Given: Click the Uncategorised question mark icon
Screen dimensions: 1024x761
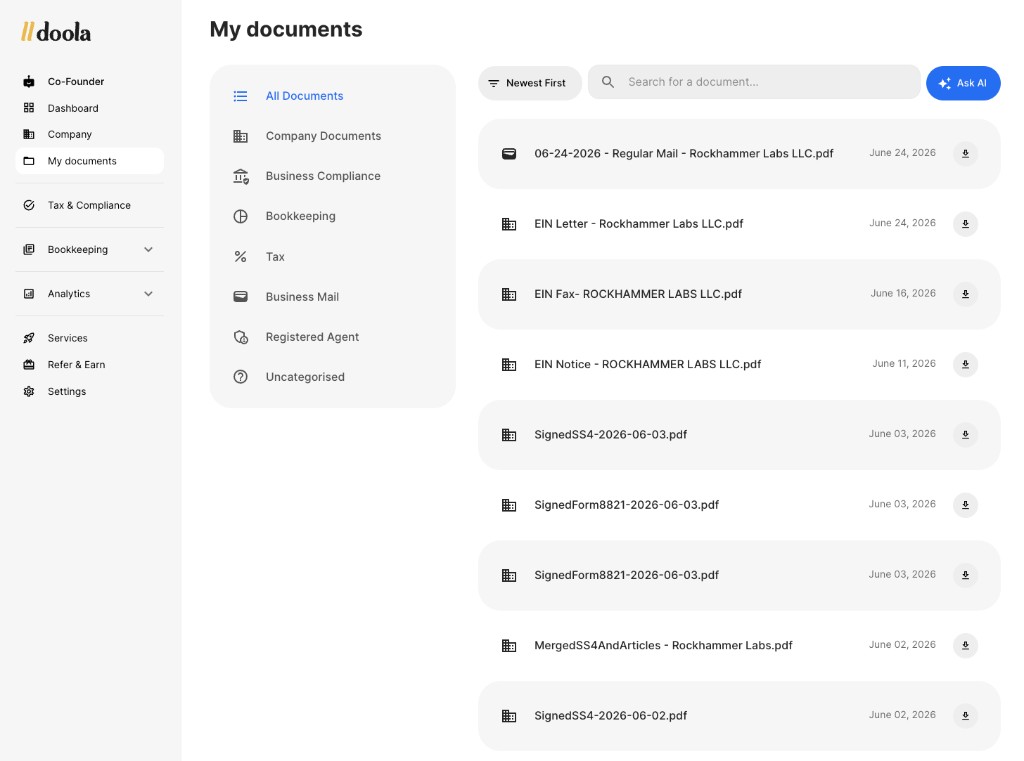Looking at the screenshot, I should [x=240, y=377].
